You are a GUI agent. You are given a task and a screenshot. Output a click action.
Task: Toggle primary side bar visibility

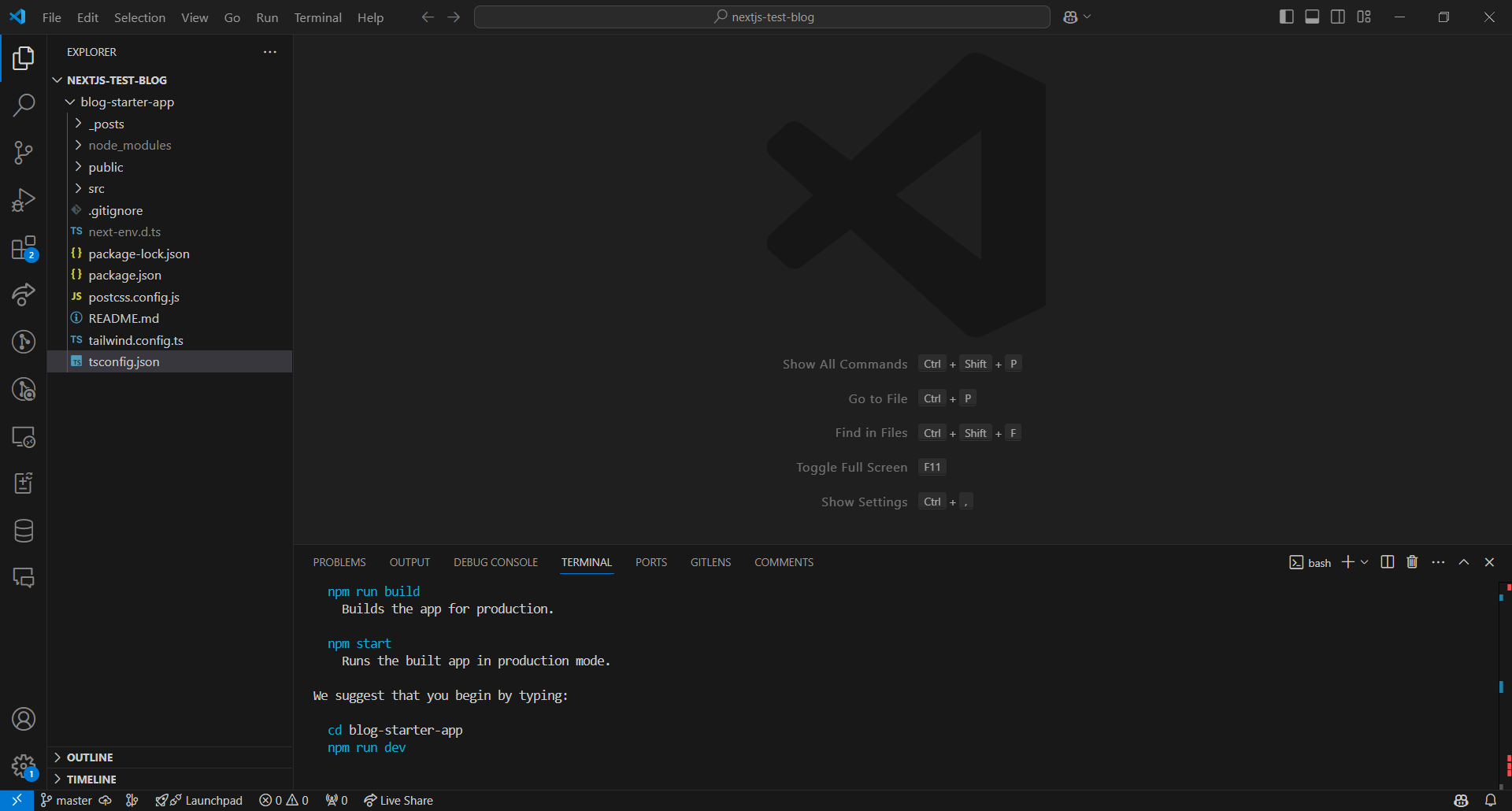(1287, 17)
